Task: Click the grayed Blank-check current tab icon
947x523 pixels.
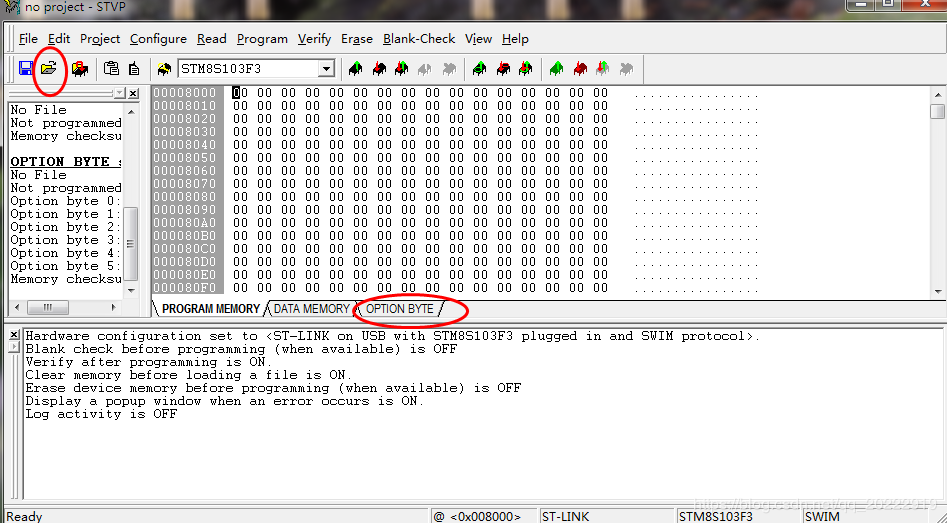Action: 449,69
